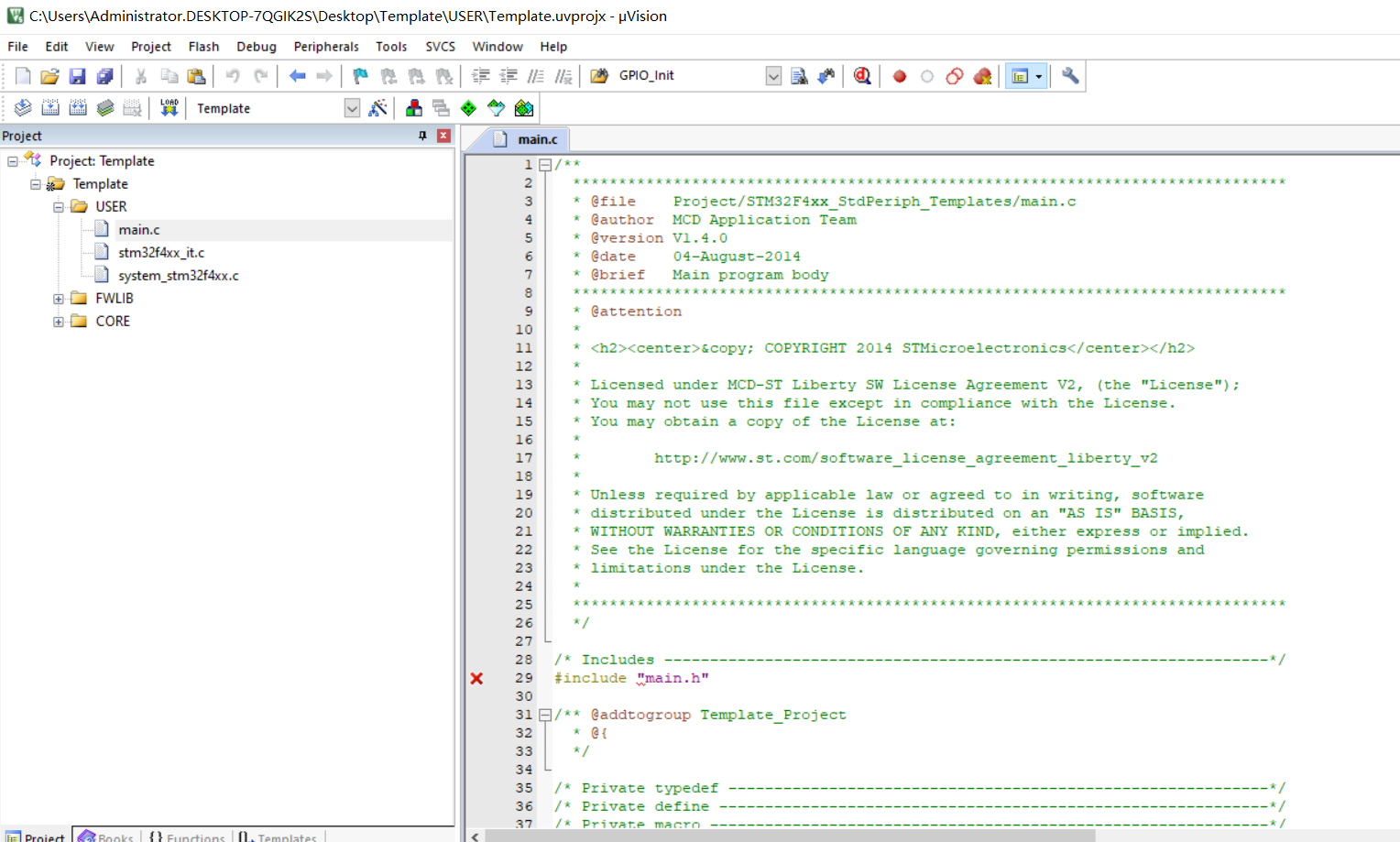The image size is (1400, 842).
Task: Click the Configuration wrench icon
Action: (1070, 76)
